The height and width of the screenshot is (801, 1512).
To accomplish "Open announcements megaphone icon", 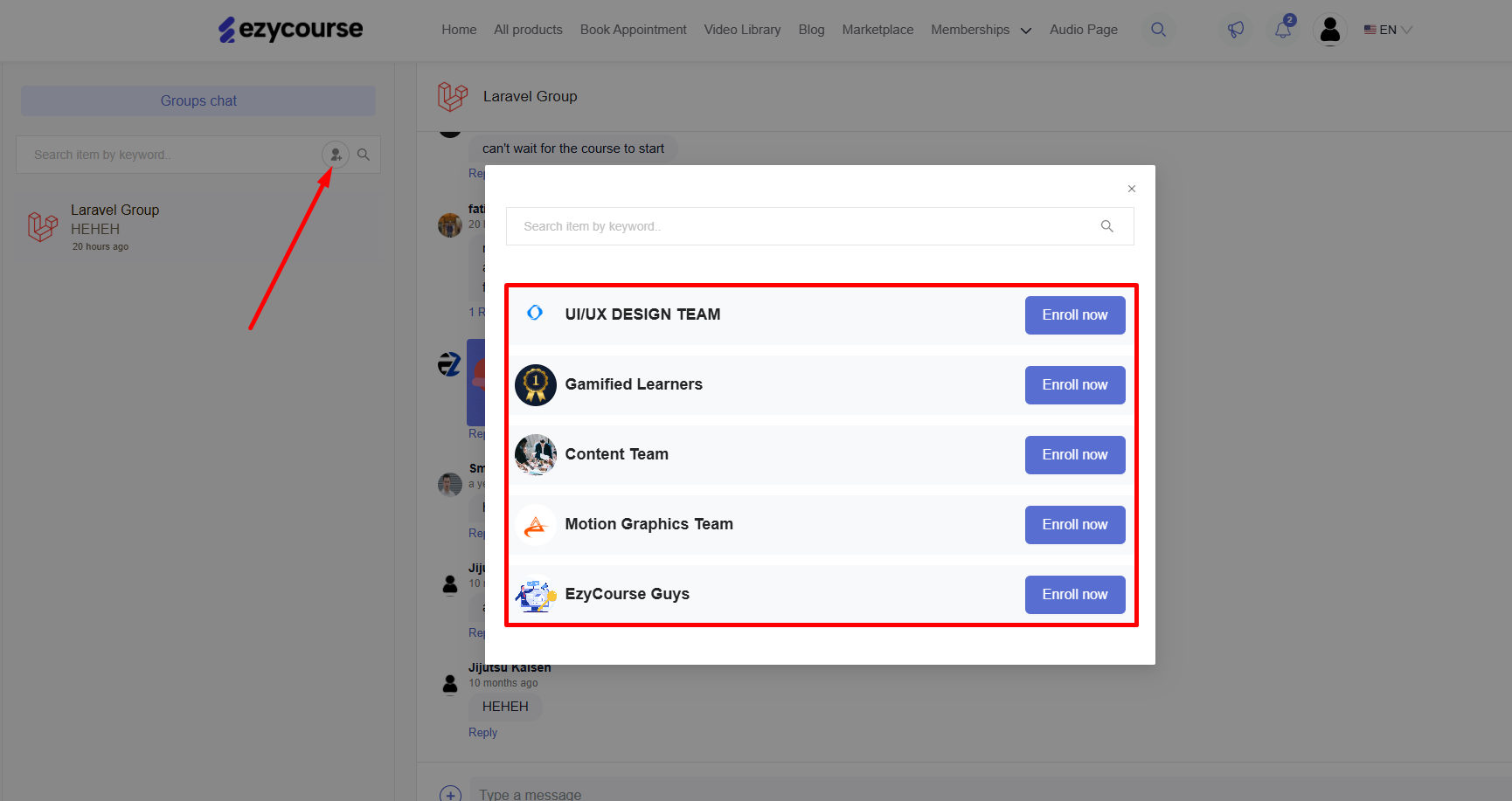I will click(x=1236, y=30).
